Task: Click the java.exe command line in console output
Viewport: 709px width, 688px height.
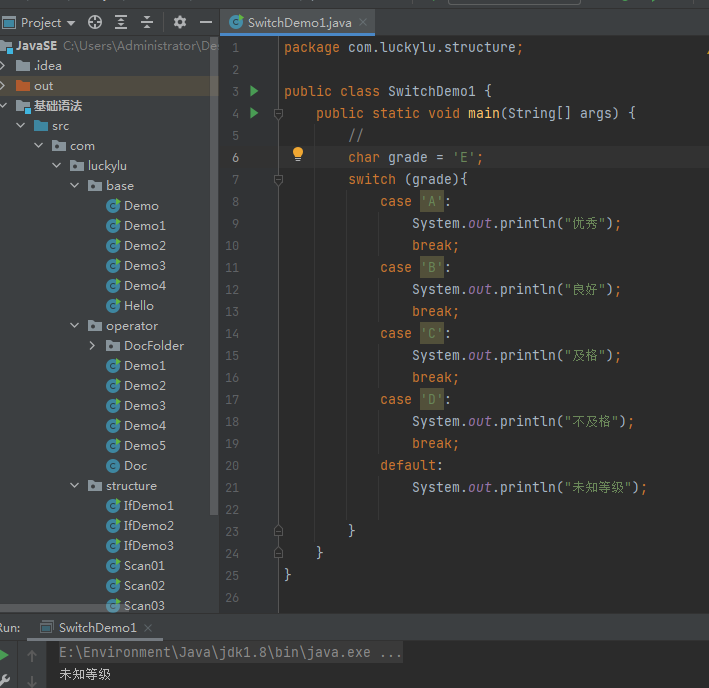Action: (230, 652)
